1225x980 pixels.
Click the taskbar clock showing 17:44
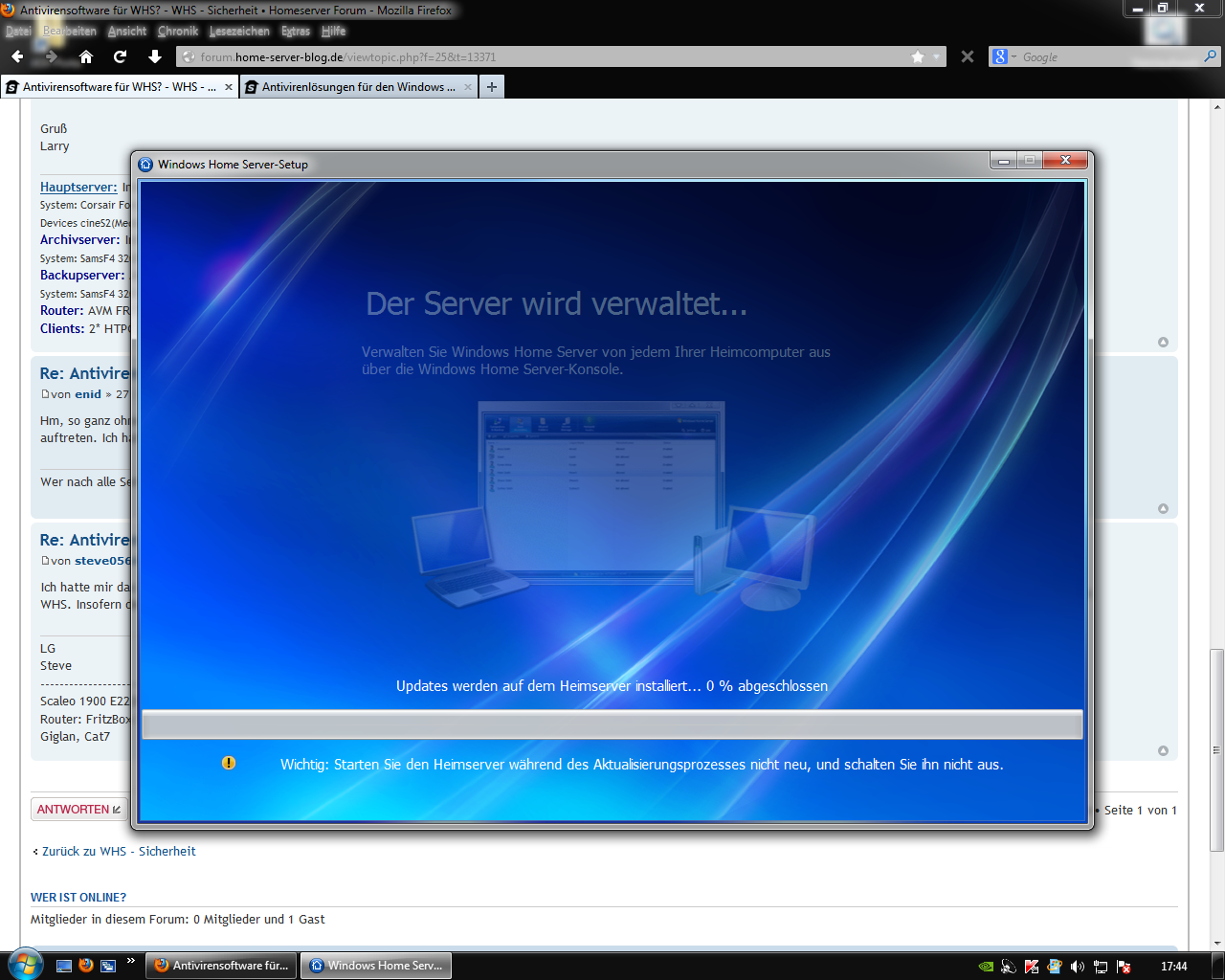pyautogui.click(x=1173, y=967)
